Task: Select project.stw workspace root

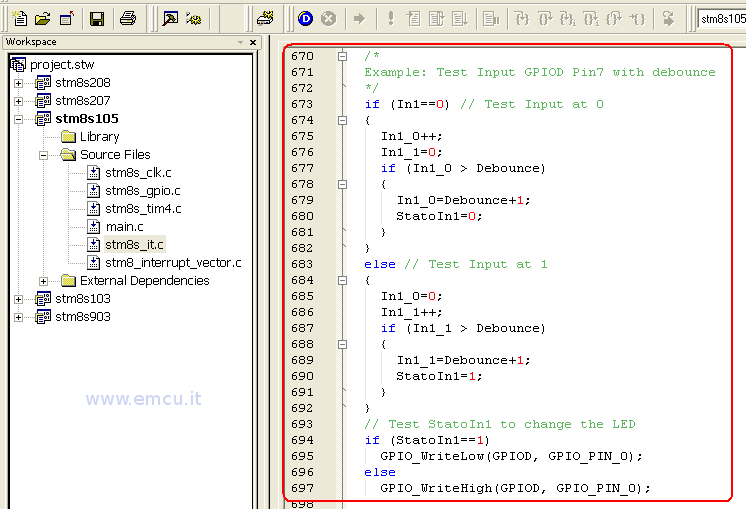Action: coord(62,65)
